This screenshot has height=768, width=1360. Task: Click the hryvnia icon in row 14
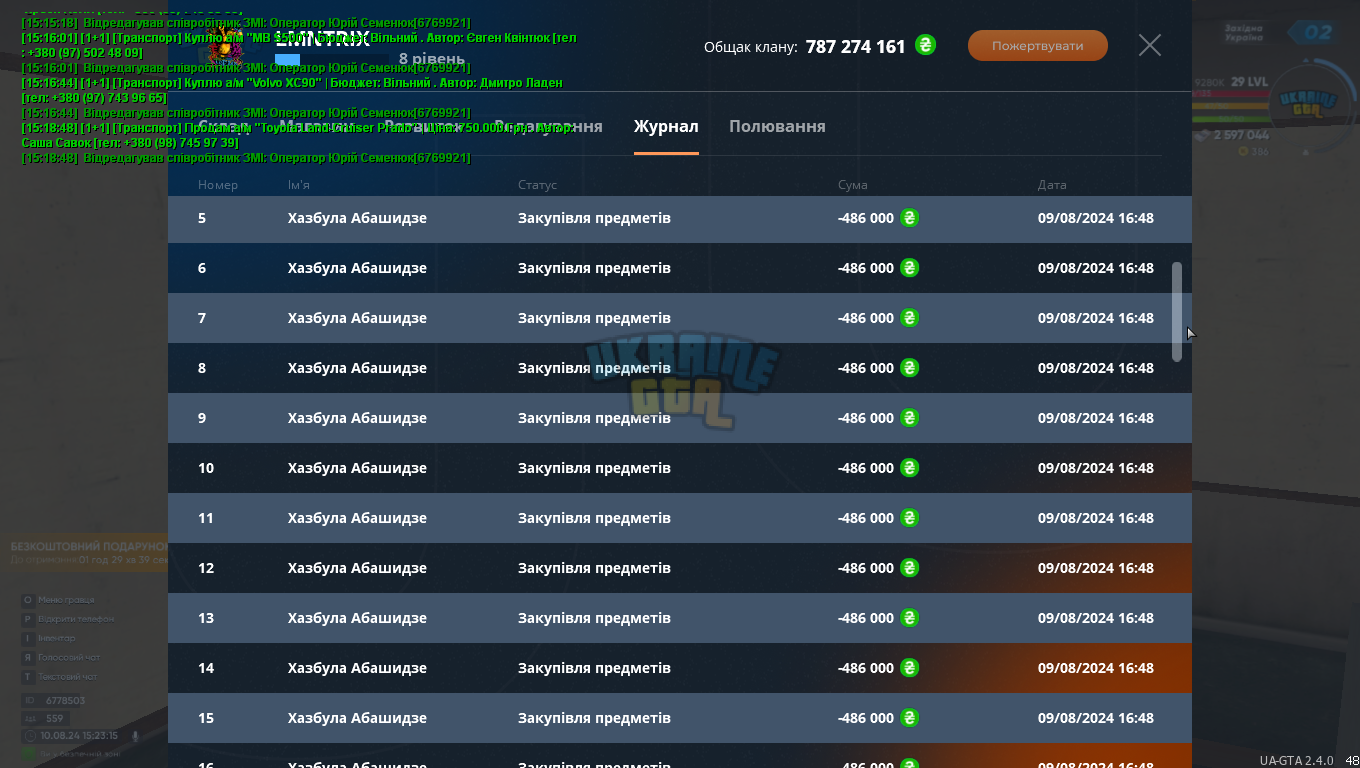(x=909, y=668)
